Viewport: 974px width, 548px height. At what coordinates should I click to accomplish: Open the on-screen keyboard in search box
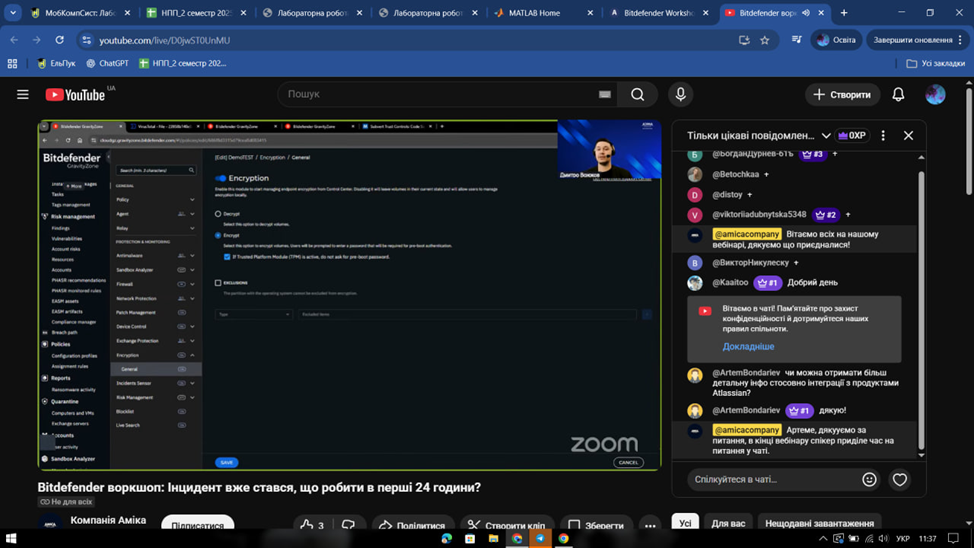pyautogui.click(x=604, y=94)
